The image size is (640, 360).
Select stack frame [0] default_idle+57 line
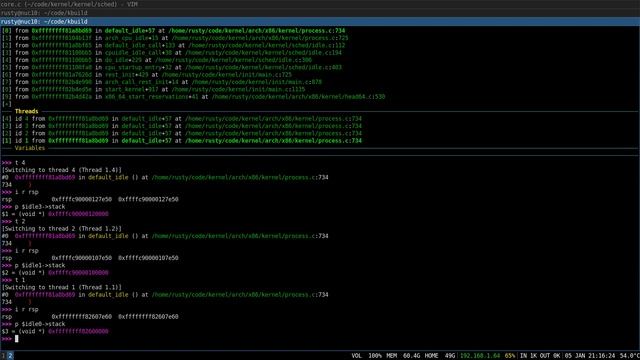tap(173, 31)
